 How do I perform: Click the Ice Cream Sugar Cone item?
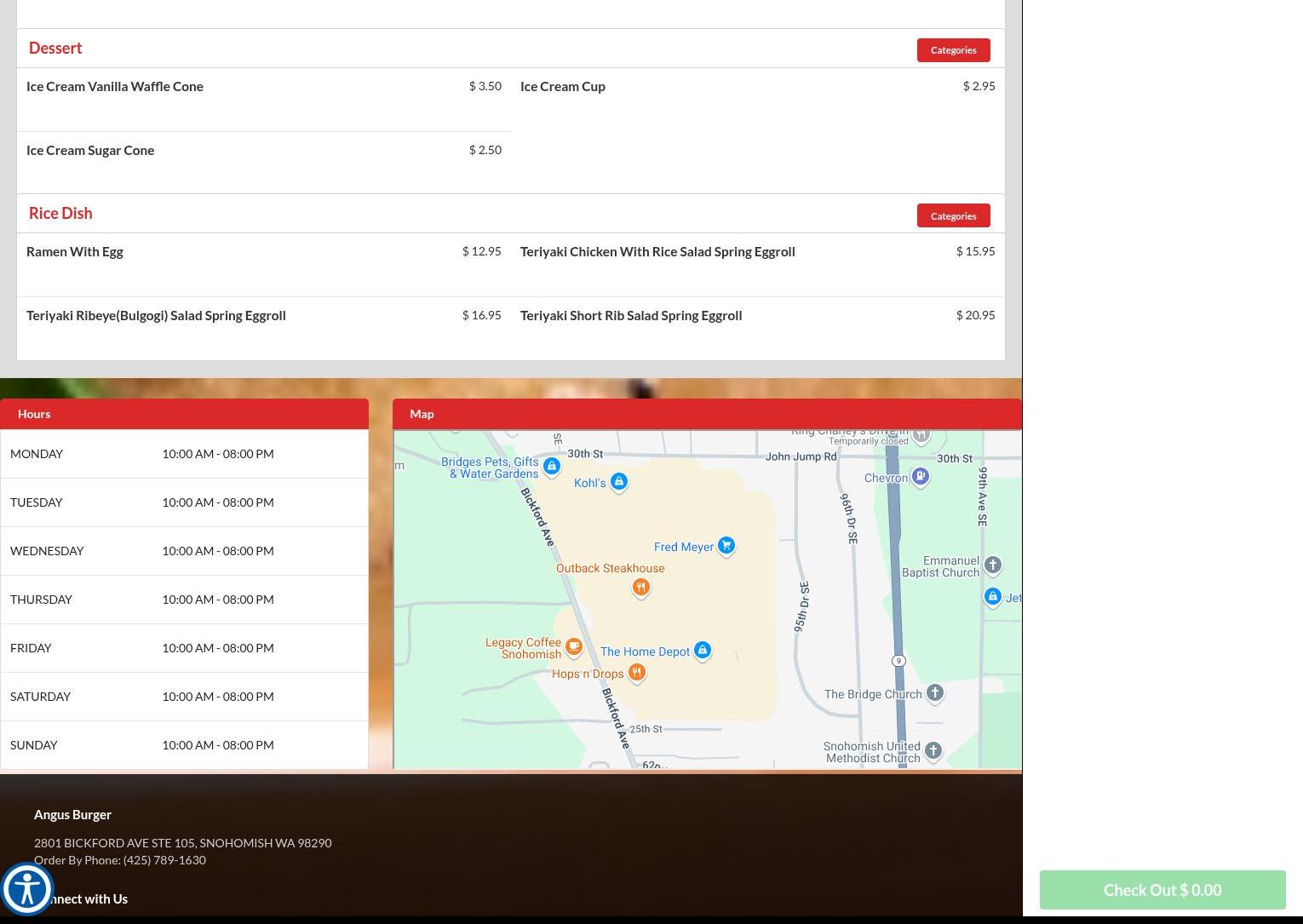pos(90,151)
